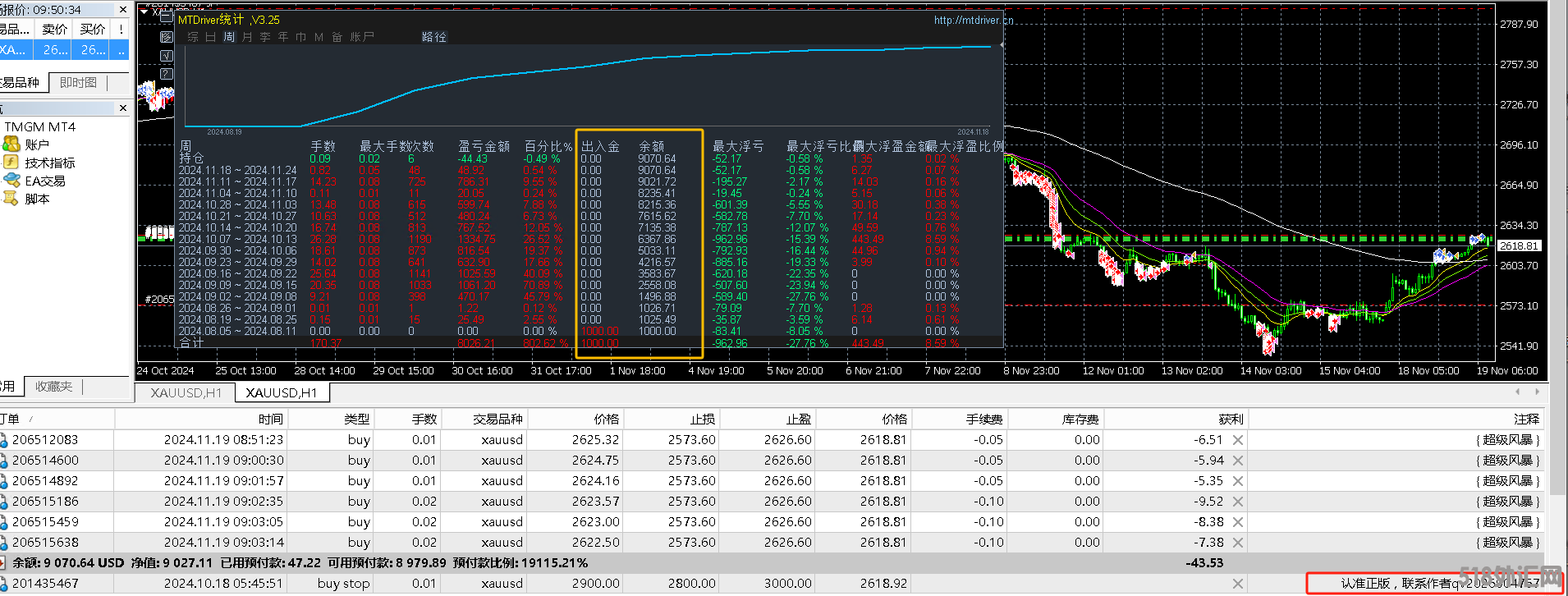Delete pending buy stop order 201435467

pos(1238,584)
